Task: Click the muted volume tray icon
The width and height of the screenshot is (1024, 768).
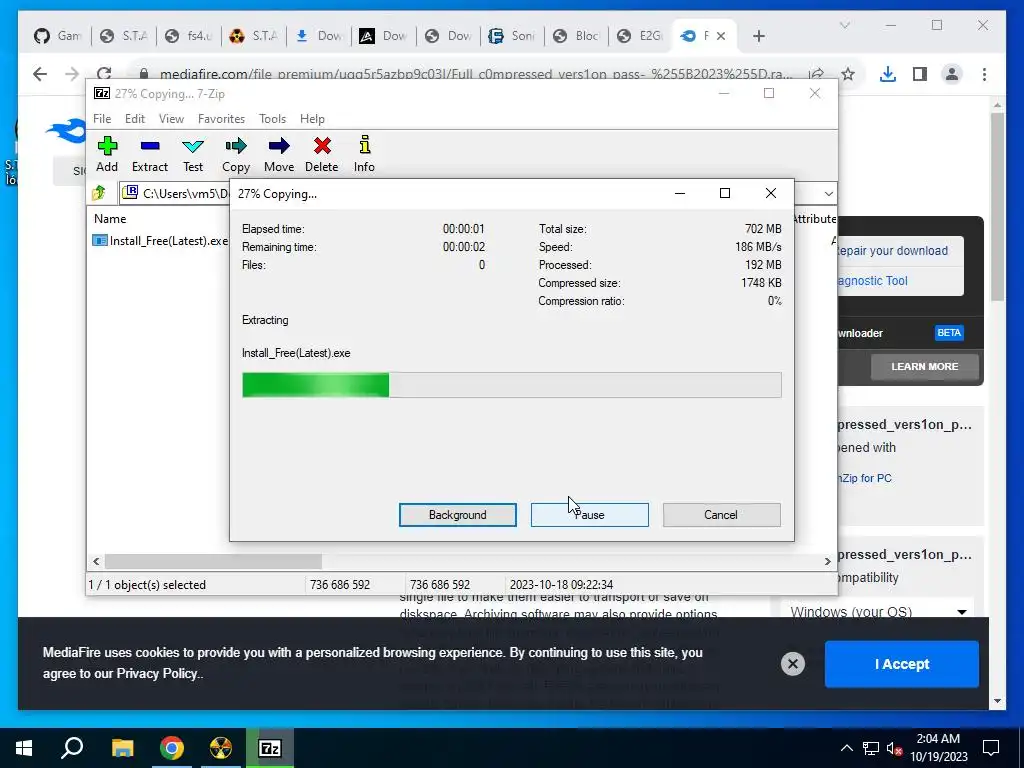Action: tap(894, 748)
